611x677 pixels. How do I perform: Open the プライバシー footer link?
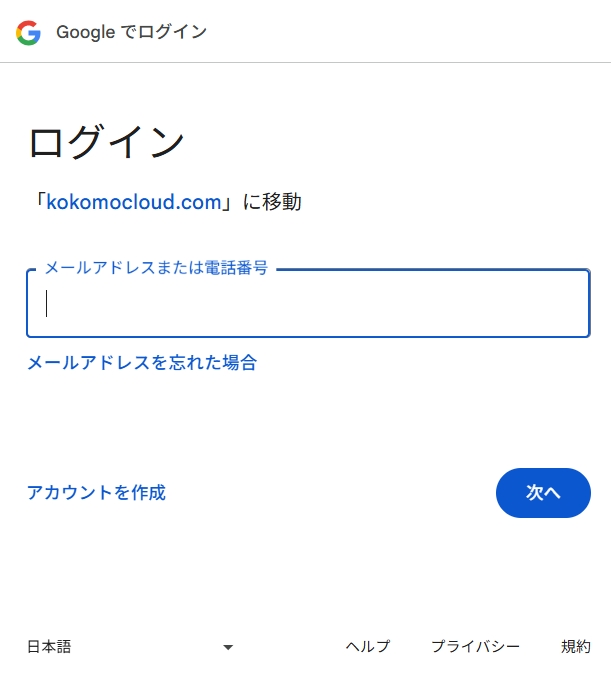click(x=475, y=647)
